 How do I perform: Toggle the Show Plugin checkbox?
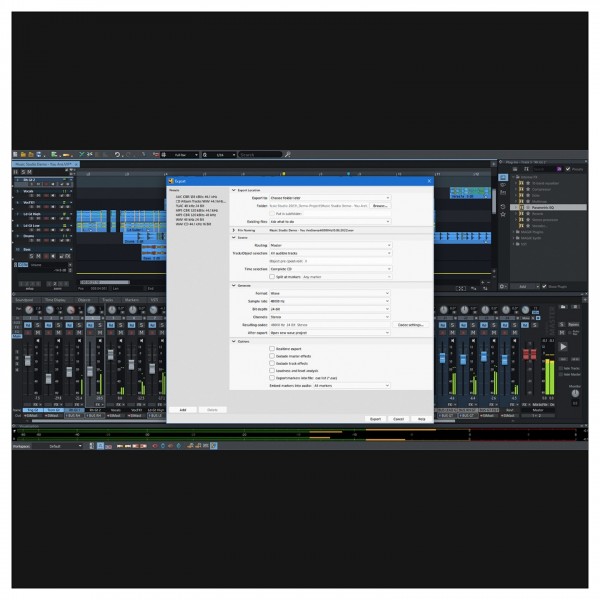(x=544, y=286)
